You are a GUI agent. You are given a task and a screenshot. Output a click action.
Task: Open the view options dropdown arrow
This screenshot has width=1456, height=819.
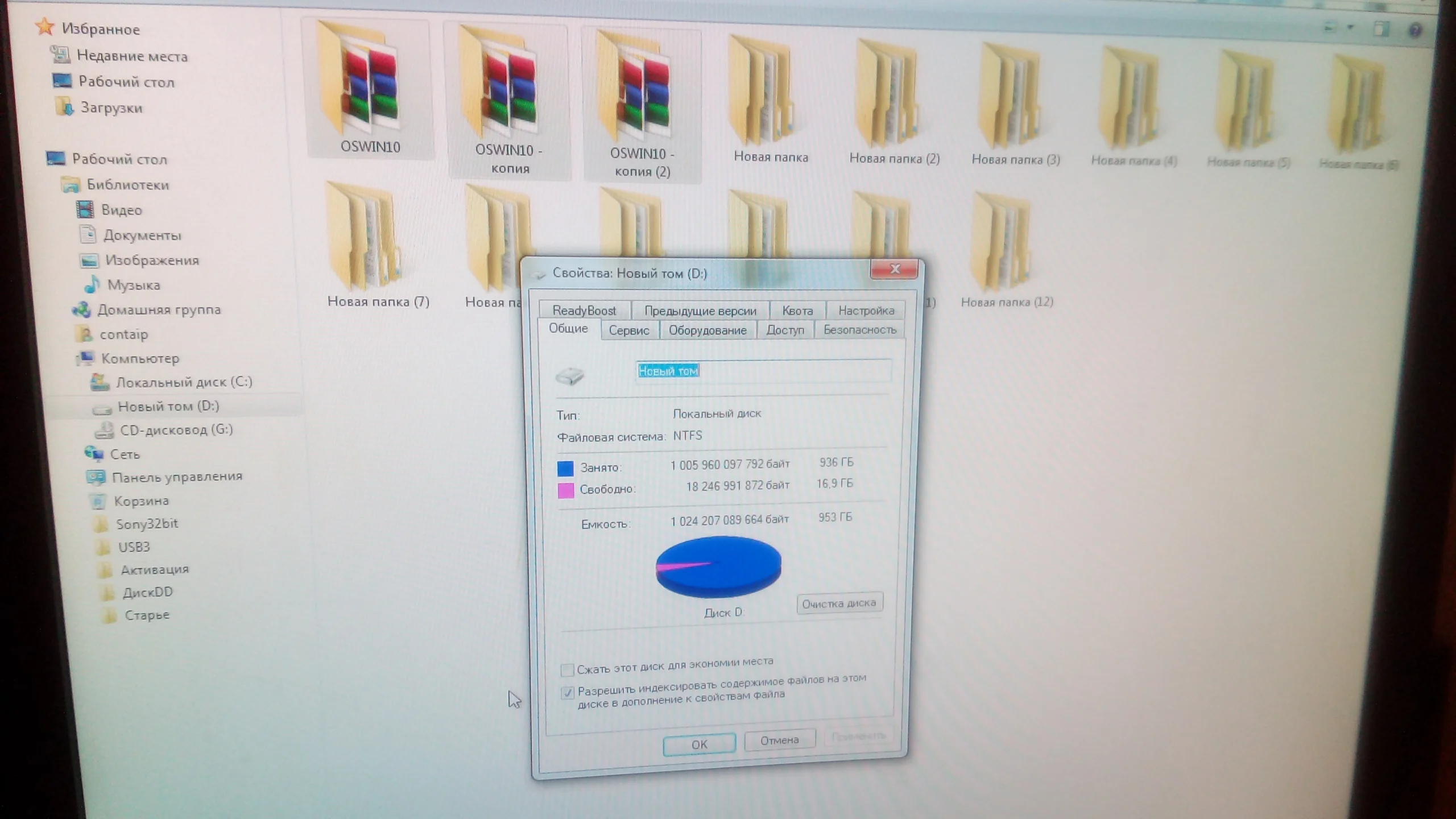1351,27
